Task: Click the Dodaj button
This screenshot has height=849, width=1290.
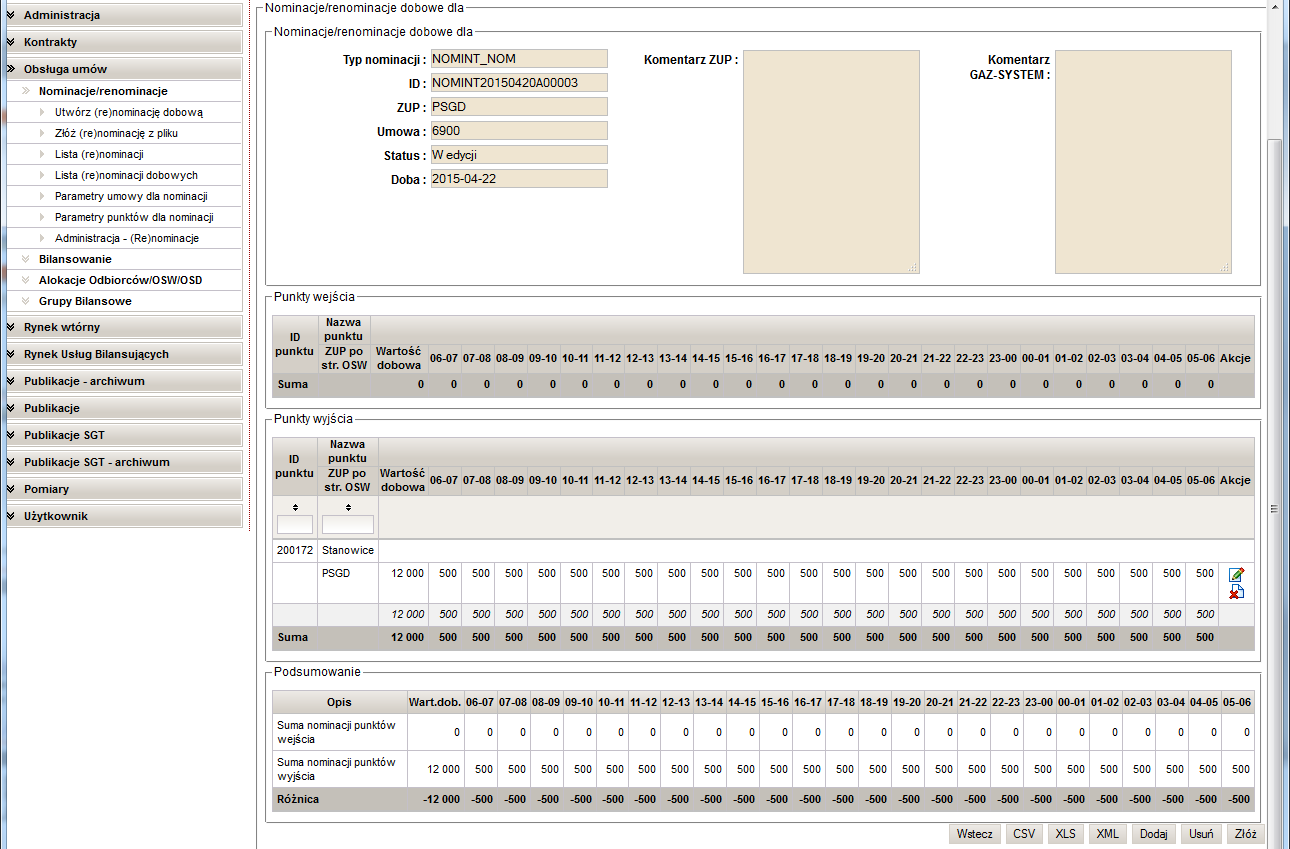Action: click(1154, 834)
